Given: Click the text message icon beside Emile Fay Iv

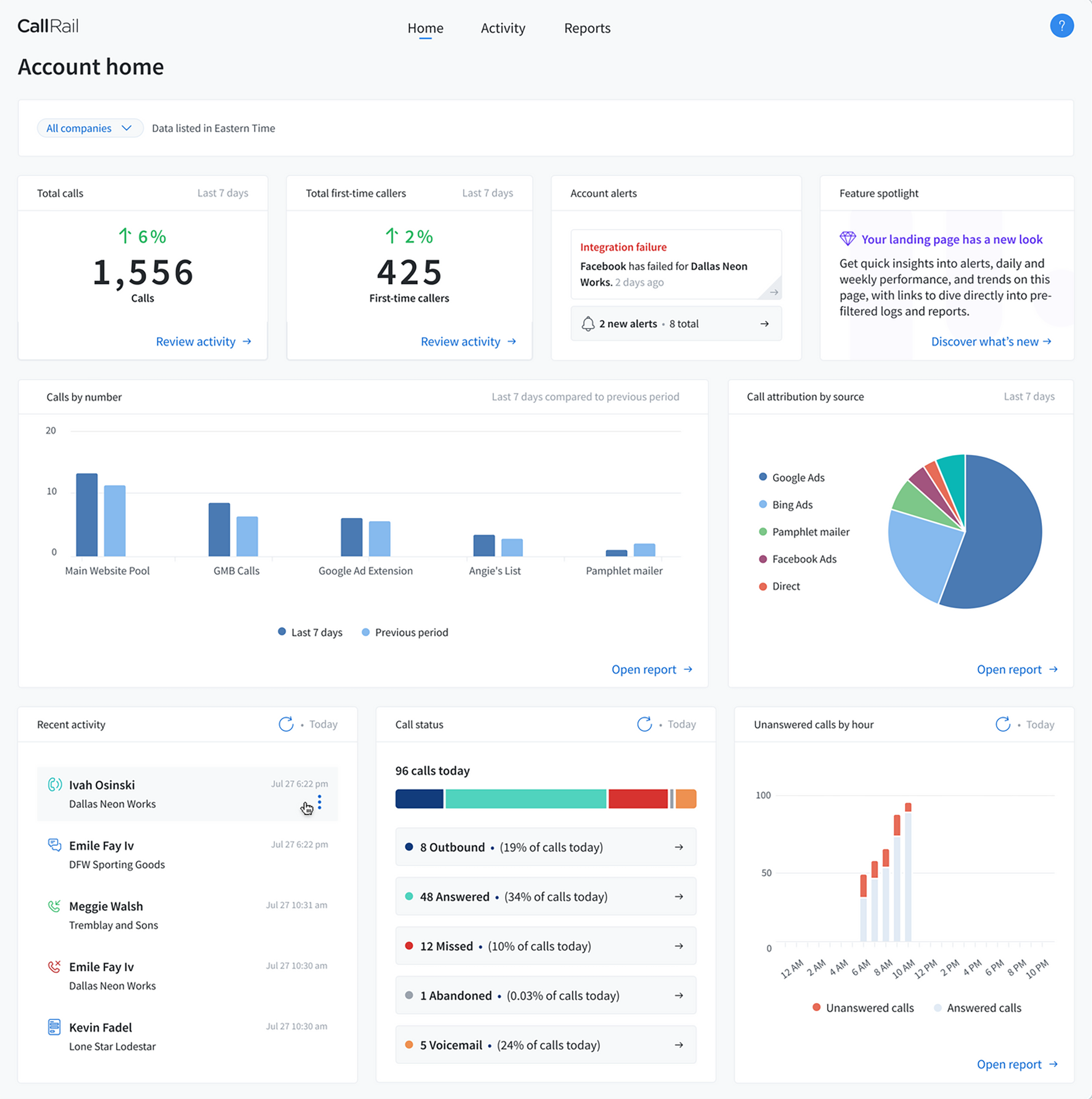Looking at the screenshot, I should pos(55,845).
